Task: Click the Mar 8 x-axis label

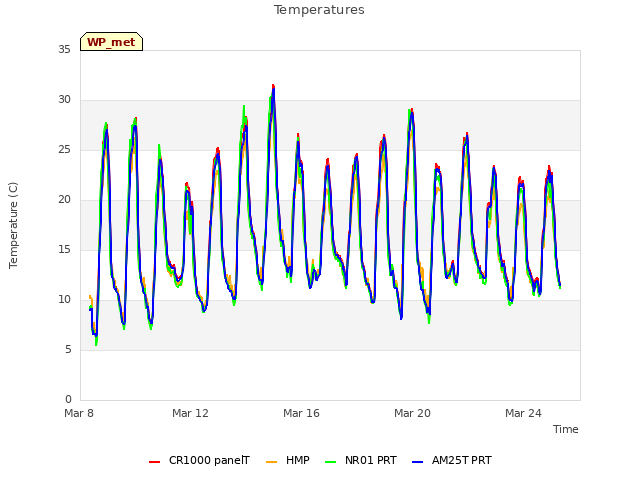Action: pos(79,413)
